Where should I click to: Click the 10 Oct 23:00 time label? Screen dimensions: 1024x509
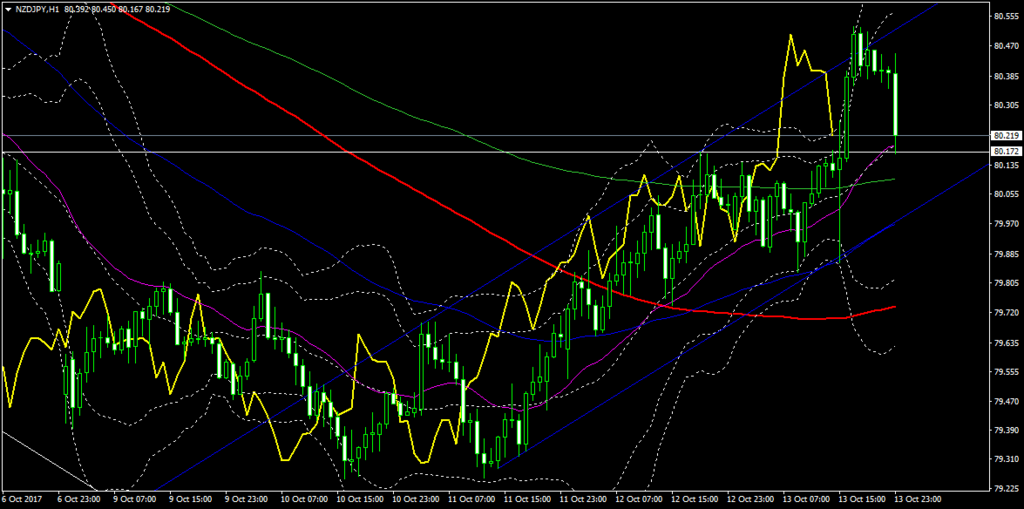pos(415,500)
